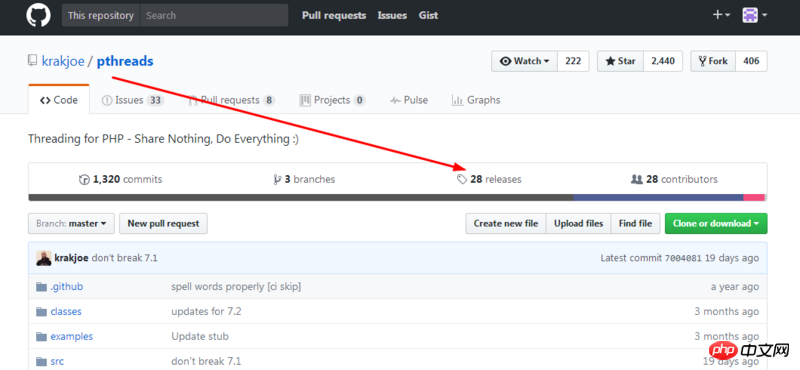Open commit hash 7004081
Screen dimensions: 800x370
tap(683, 258)
